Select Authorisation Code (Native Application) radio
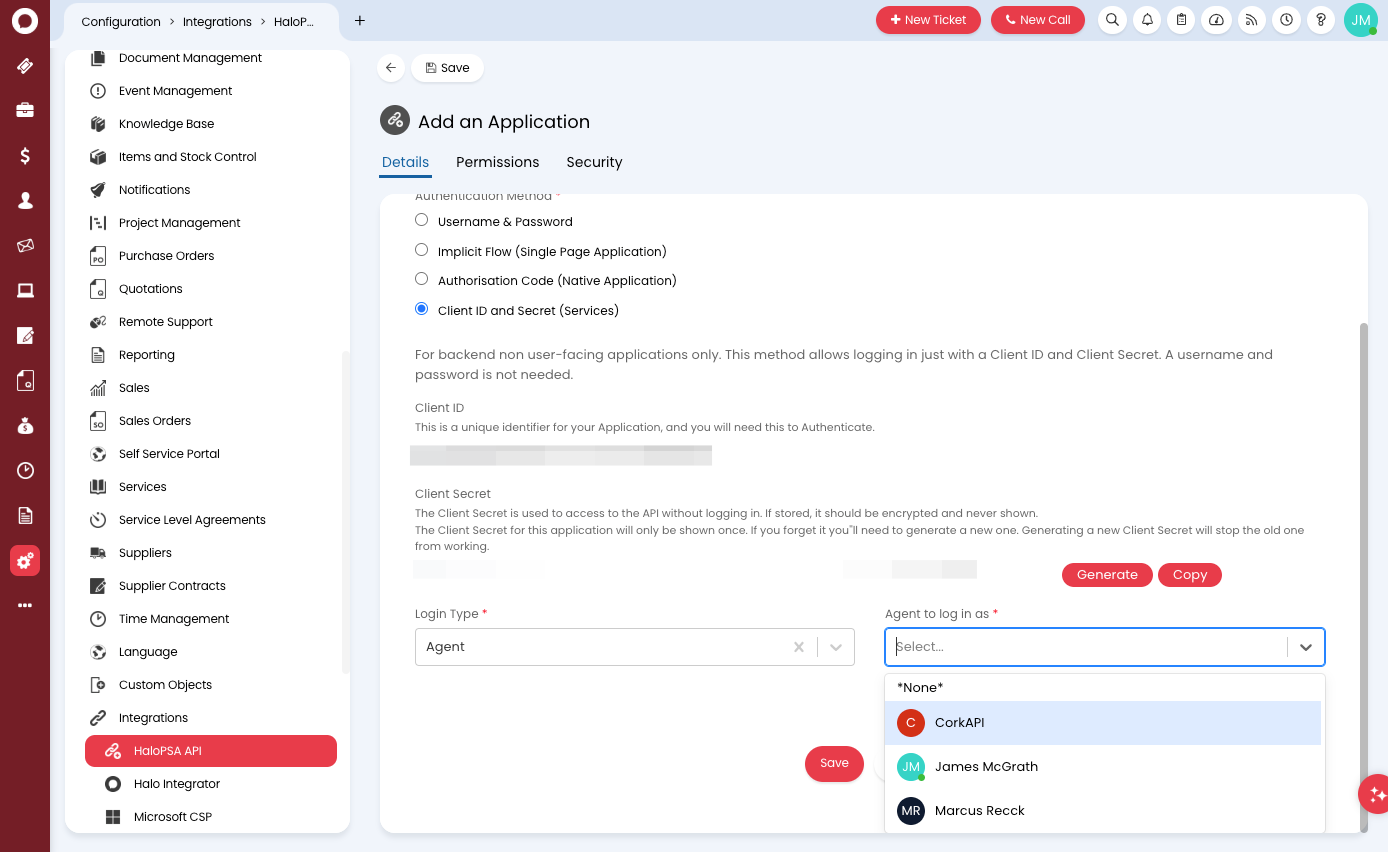This screenshot has width=1388, height=852. 422,279
